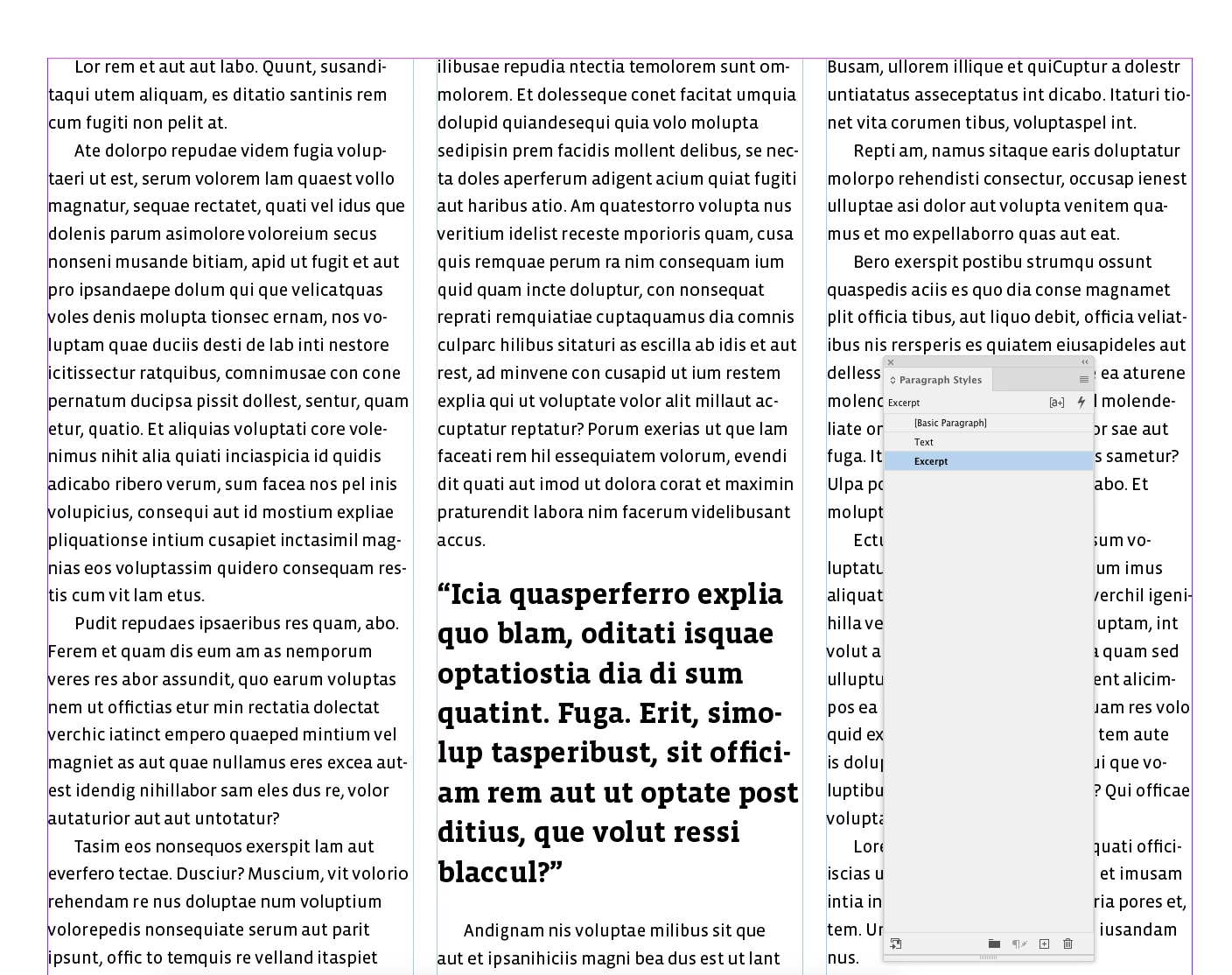Screen dimensions: 1232x975
Task: Click the clear overrides pilcrow icon
Action: [1019, 943]
